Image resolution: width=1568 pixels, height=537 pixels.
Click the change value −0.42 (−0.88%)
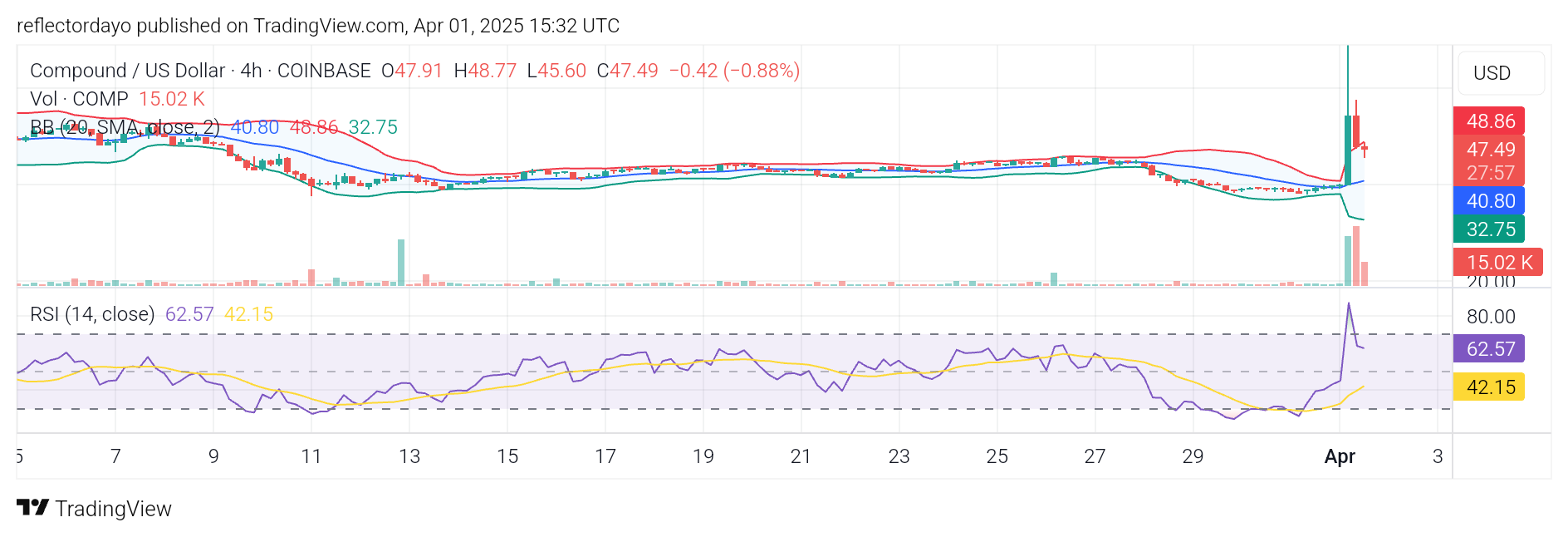click(x=734, y=71)
